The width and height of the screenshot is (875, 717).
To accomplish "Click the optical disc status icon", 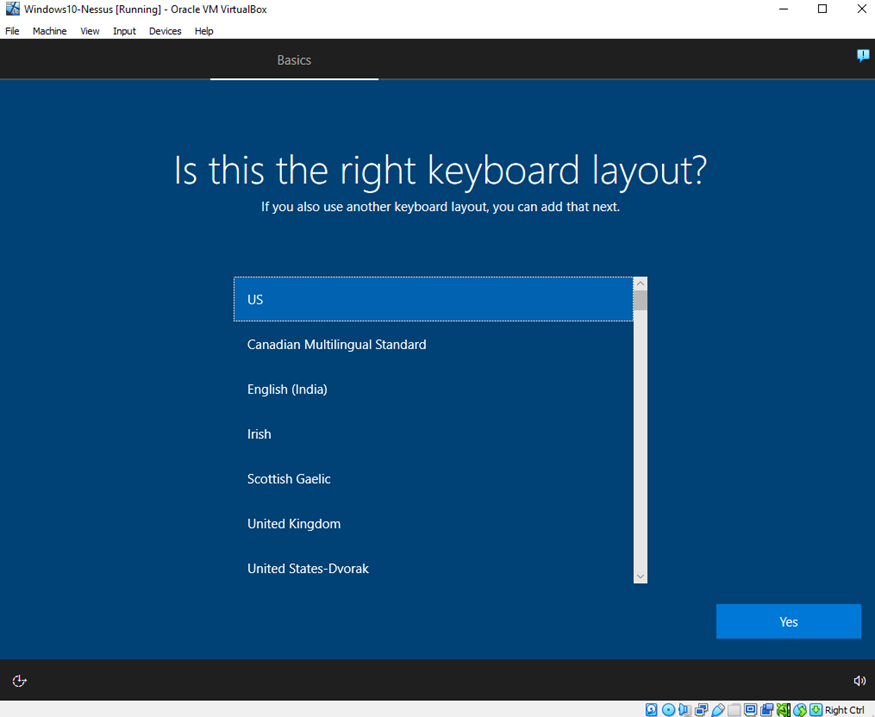I will 668,710.
